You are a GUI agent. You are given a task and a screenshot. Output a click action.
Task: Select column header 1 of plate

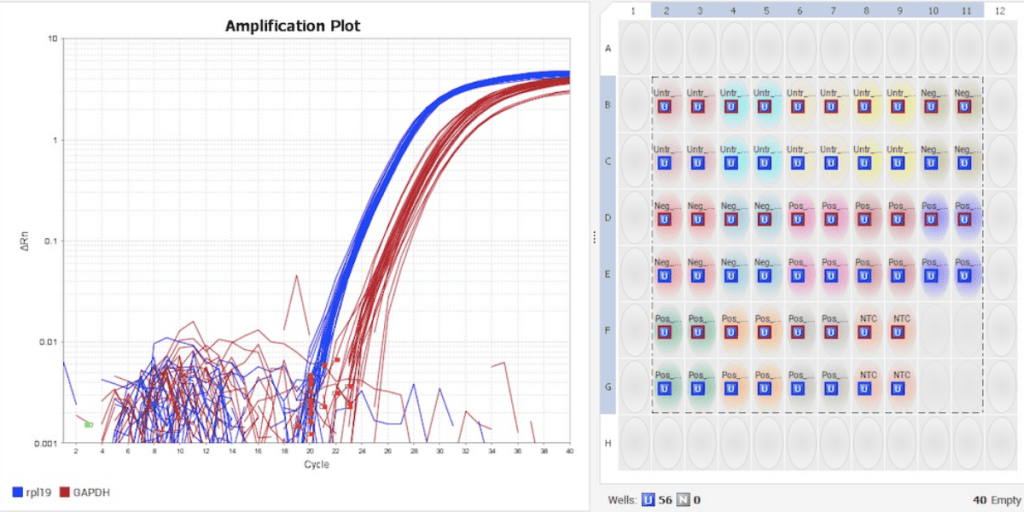pyautogui.click(x=634, y=10)
